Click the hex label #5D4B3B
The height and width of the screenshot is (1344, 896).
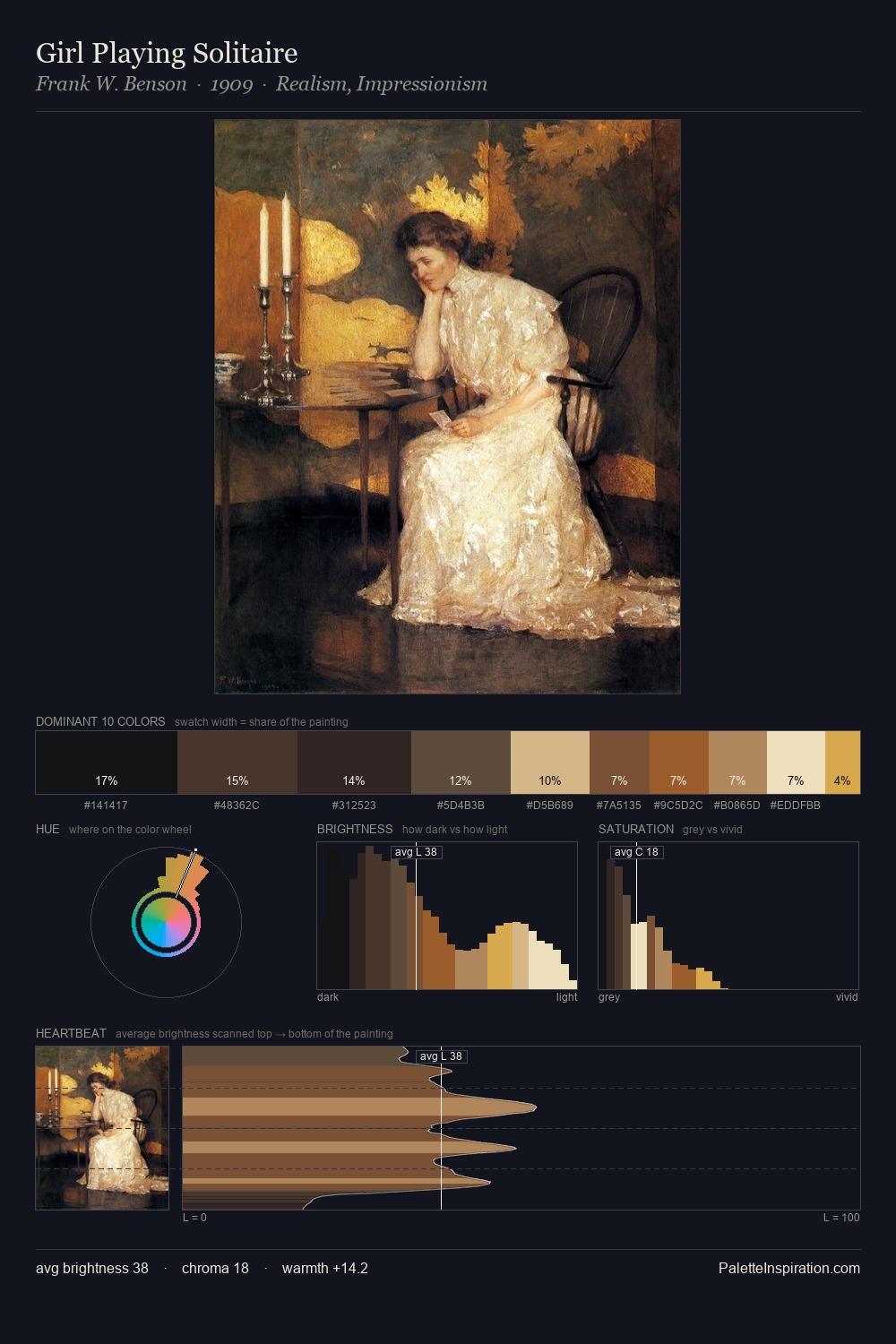[x=461, y=806]
